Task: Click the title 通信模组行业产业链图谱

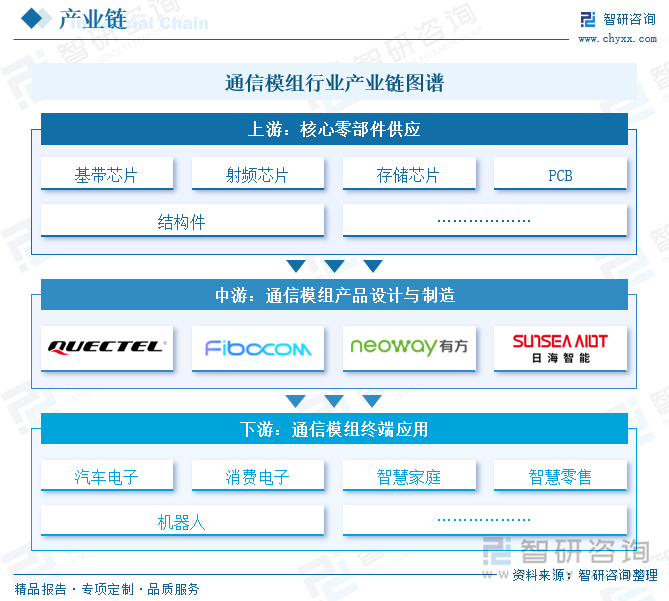Action: pos(334,82)
